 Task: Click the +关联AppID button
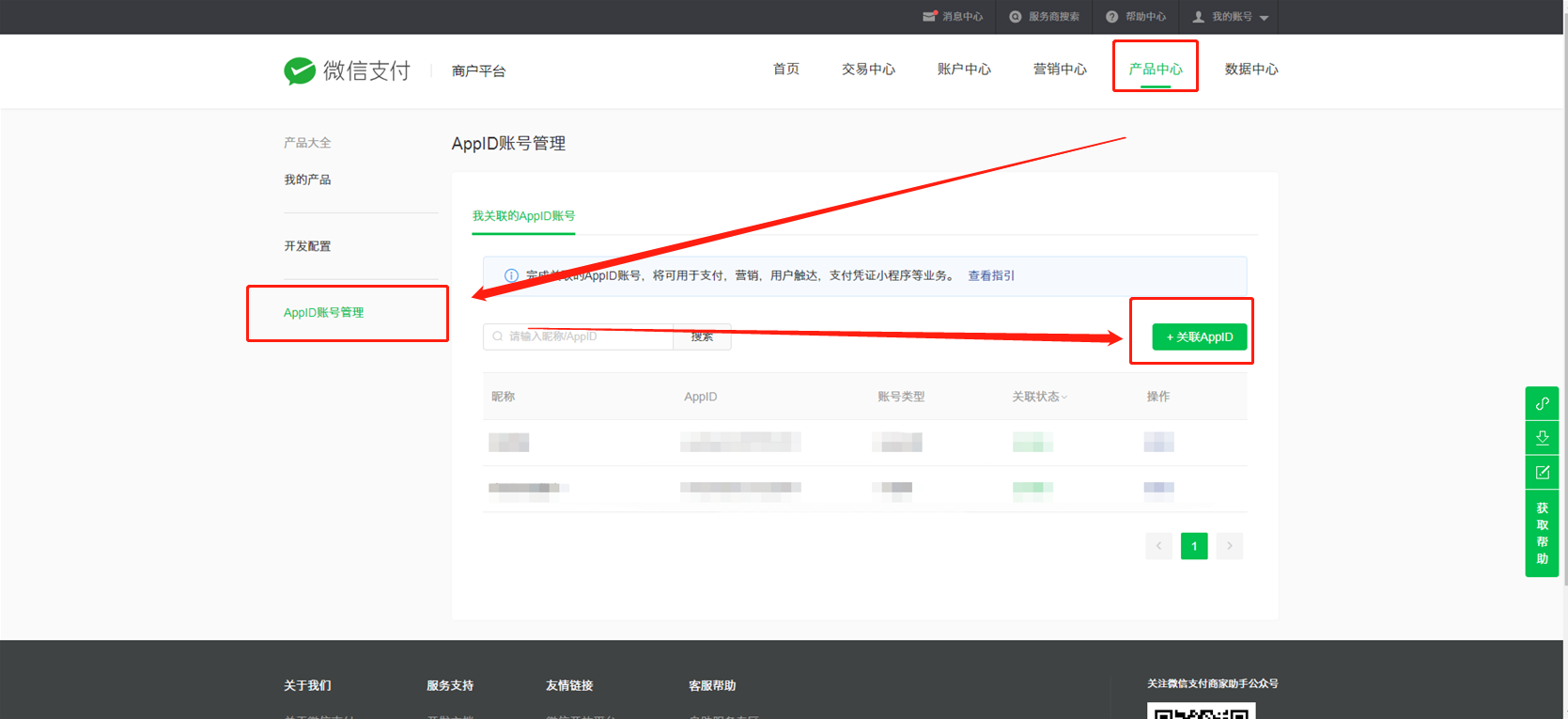1200,336
